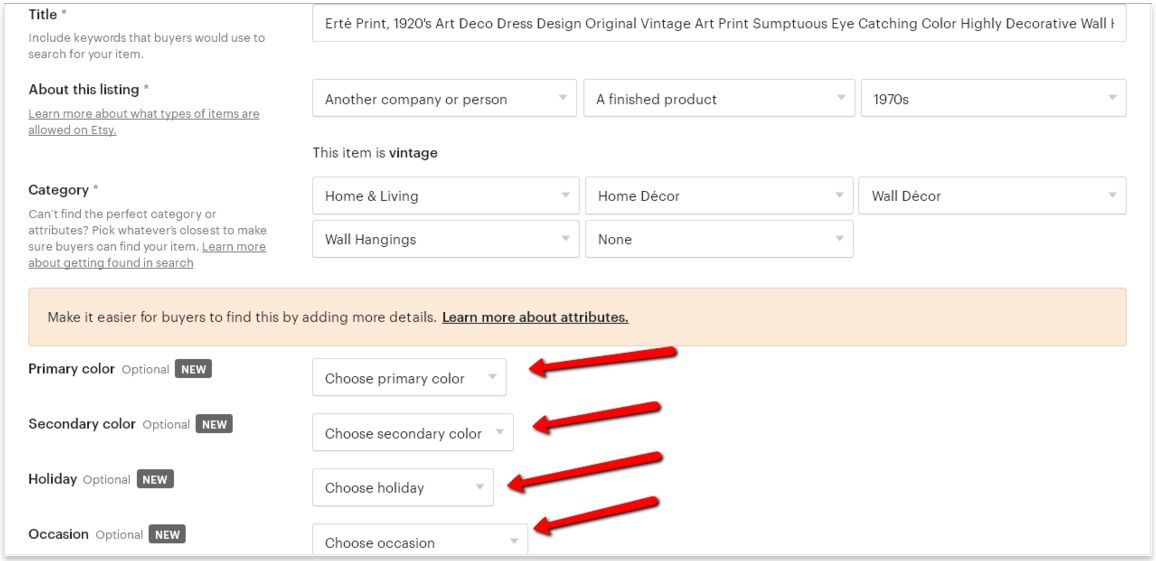Open the 'A finished product' dropdown
This screenshot has width=1156, height=561.
(720, 99)
